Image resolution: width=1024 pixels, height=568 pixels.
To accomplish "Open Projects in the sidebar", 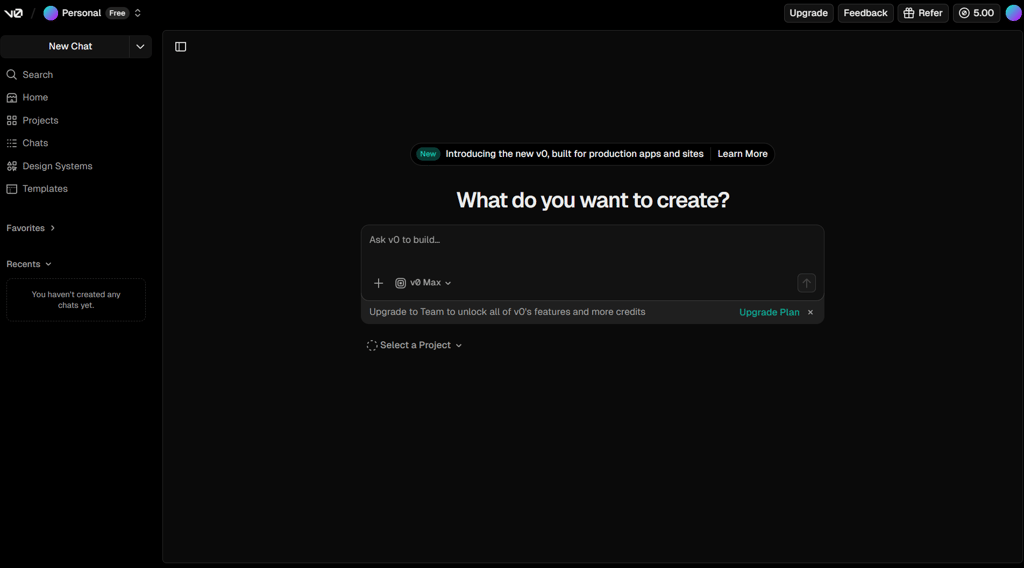I will (x=33, y=120).
